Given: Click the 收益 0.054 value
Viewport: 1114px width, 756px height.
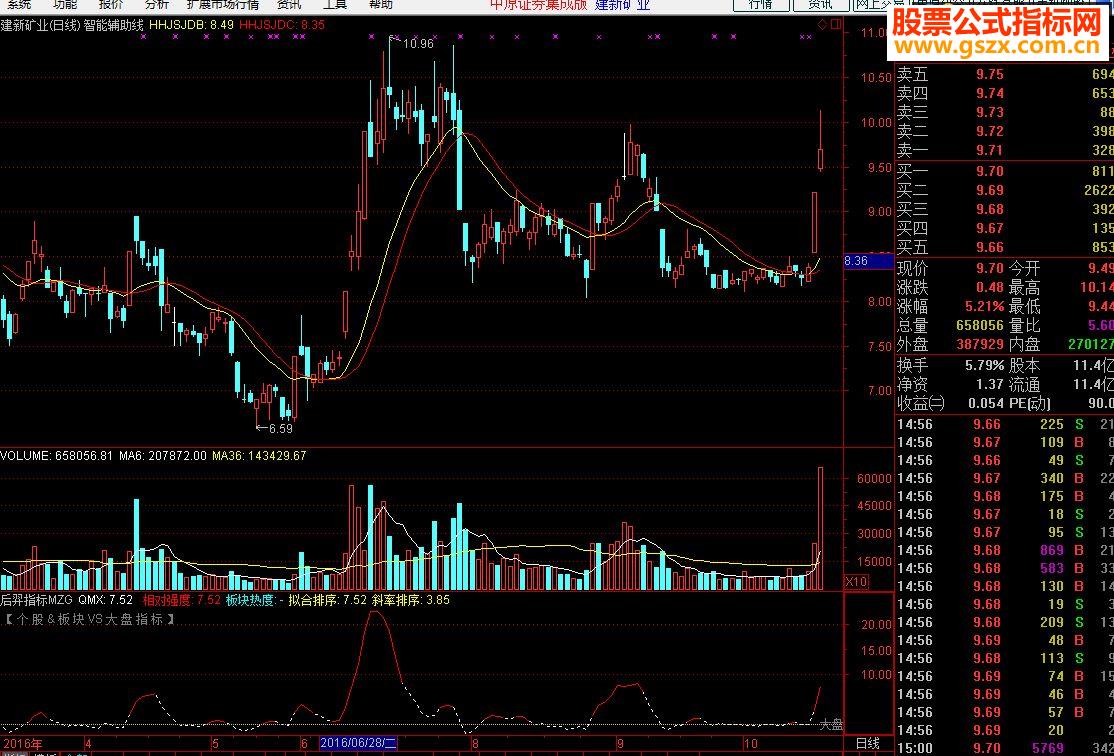Looking at the screenshot, I should point(984,404).
